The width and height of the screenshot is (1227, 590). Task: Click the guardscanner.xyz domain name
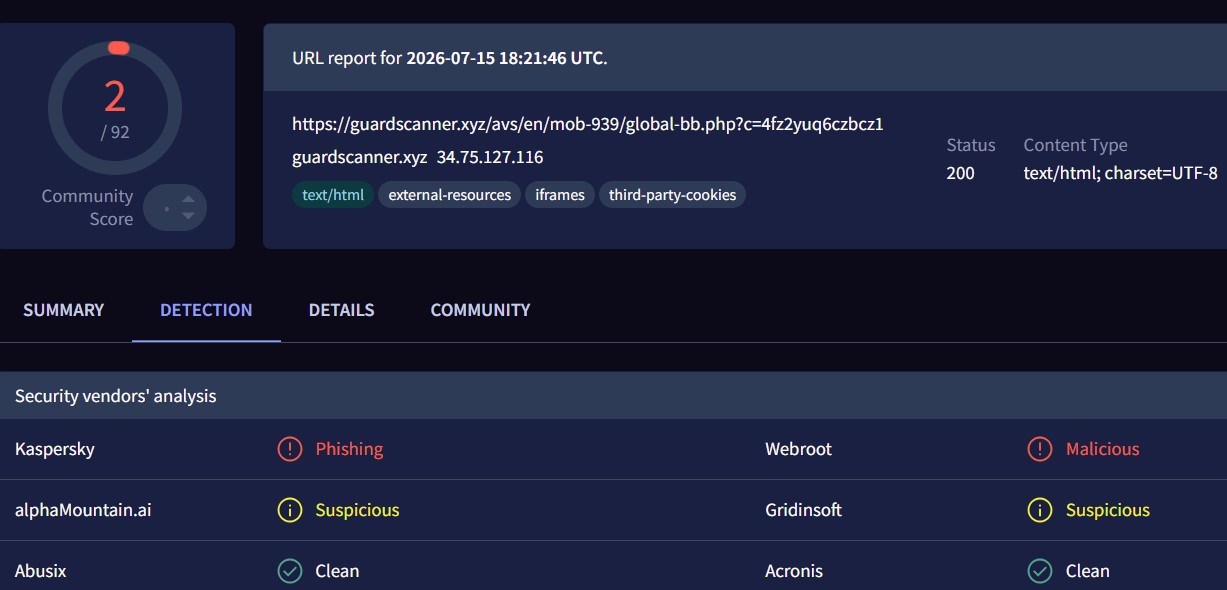pos(360,157)
